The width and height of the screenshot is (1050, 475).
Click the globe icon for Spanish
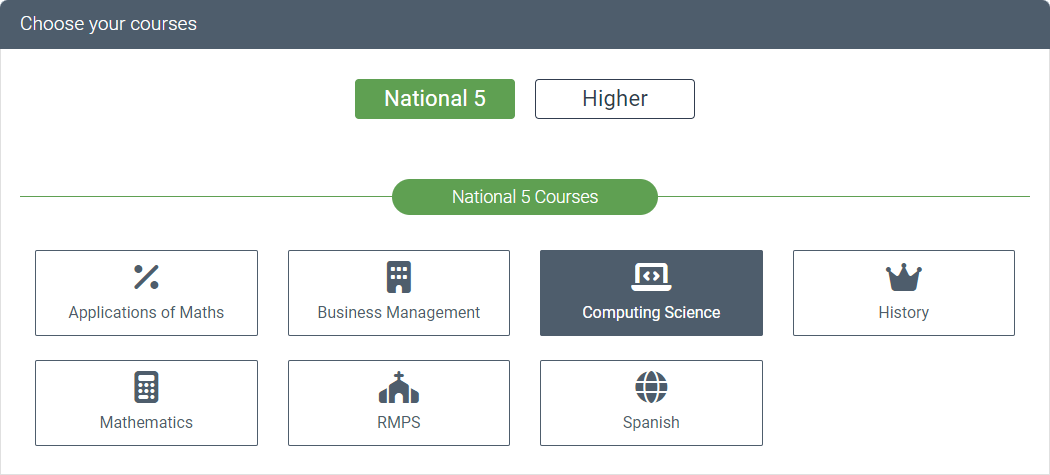coord(651,387)
